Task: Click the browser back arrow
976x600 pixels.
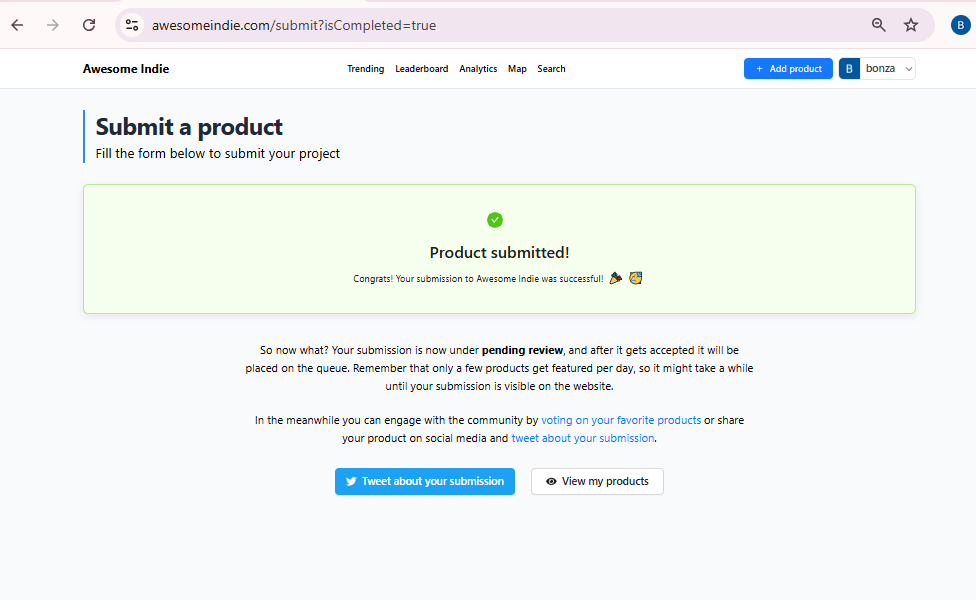Action: 17,25
